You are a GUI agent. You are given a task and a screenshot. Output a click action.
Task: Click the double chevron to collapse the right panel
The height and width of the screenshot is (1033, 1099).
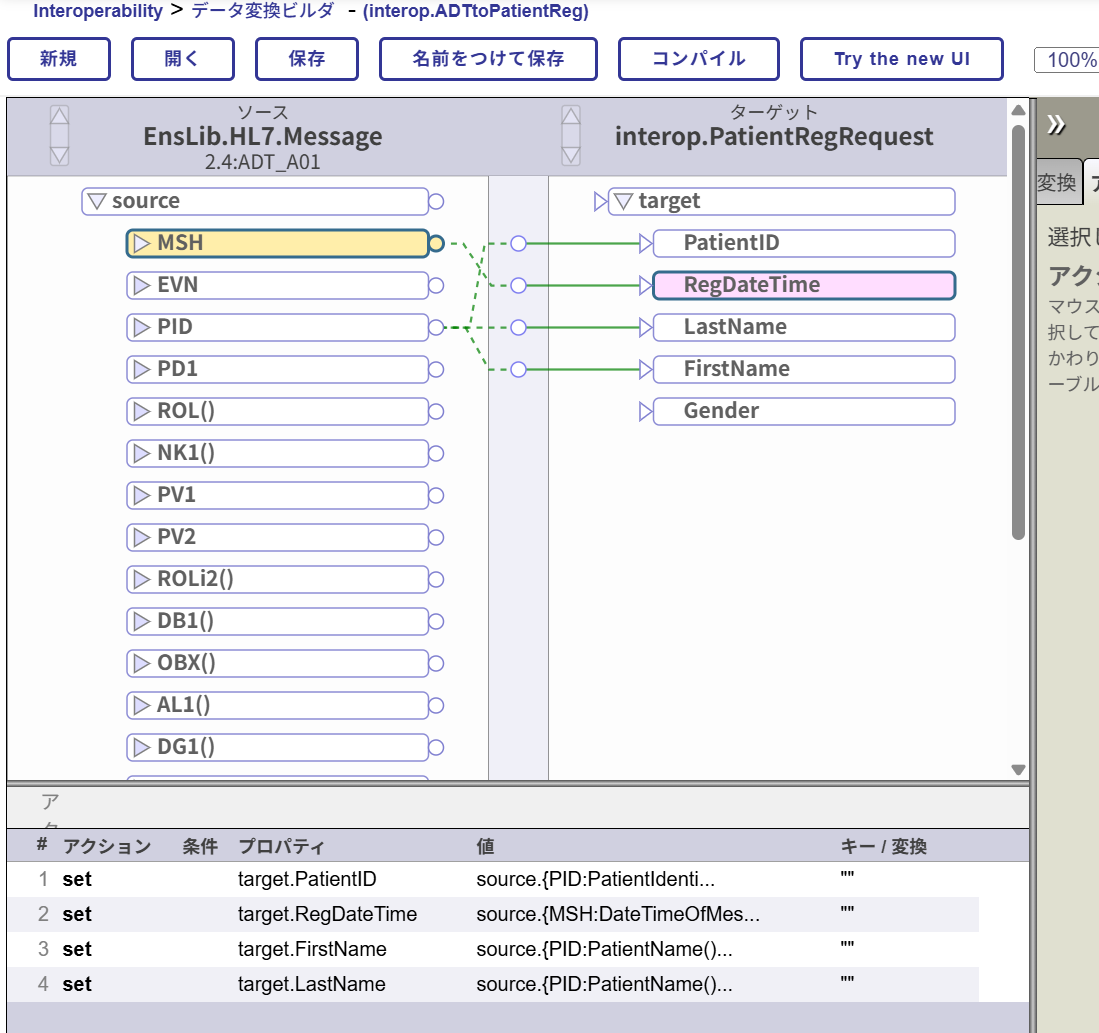(x=1056, y=125)
